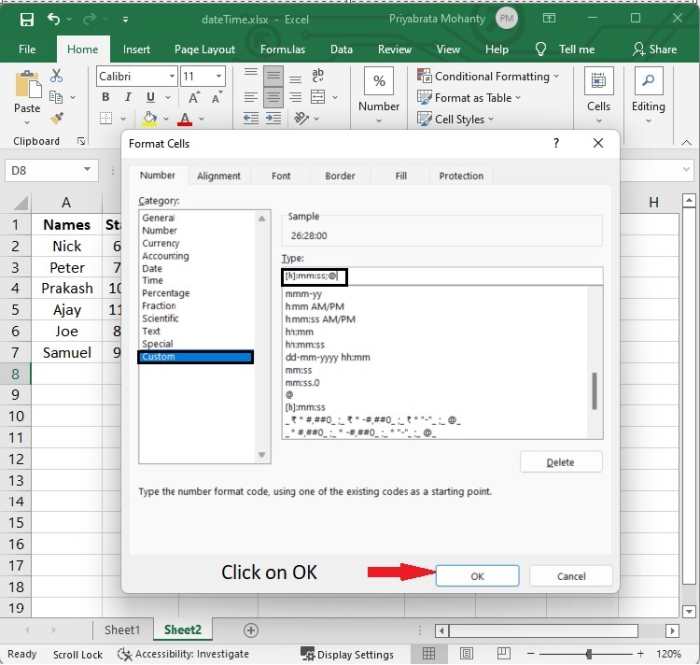This screenshot has width=700, height=665.
Task: Open Paste options dropdown arrow
Action: (x=27, y=122)
